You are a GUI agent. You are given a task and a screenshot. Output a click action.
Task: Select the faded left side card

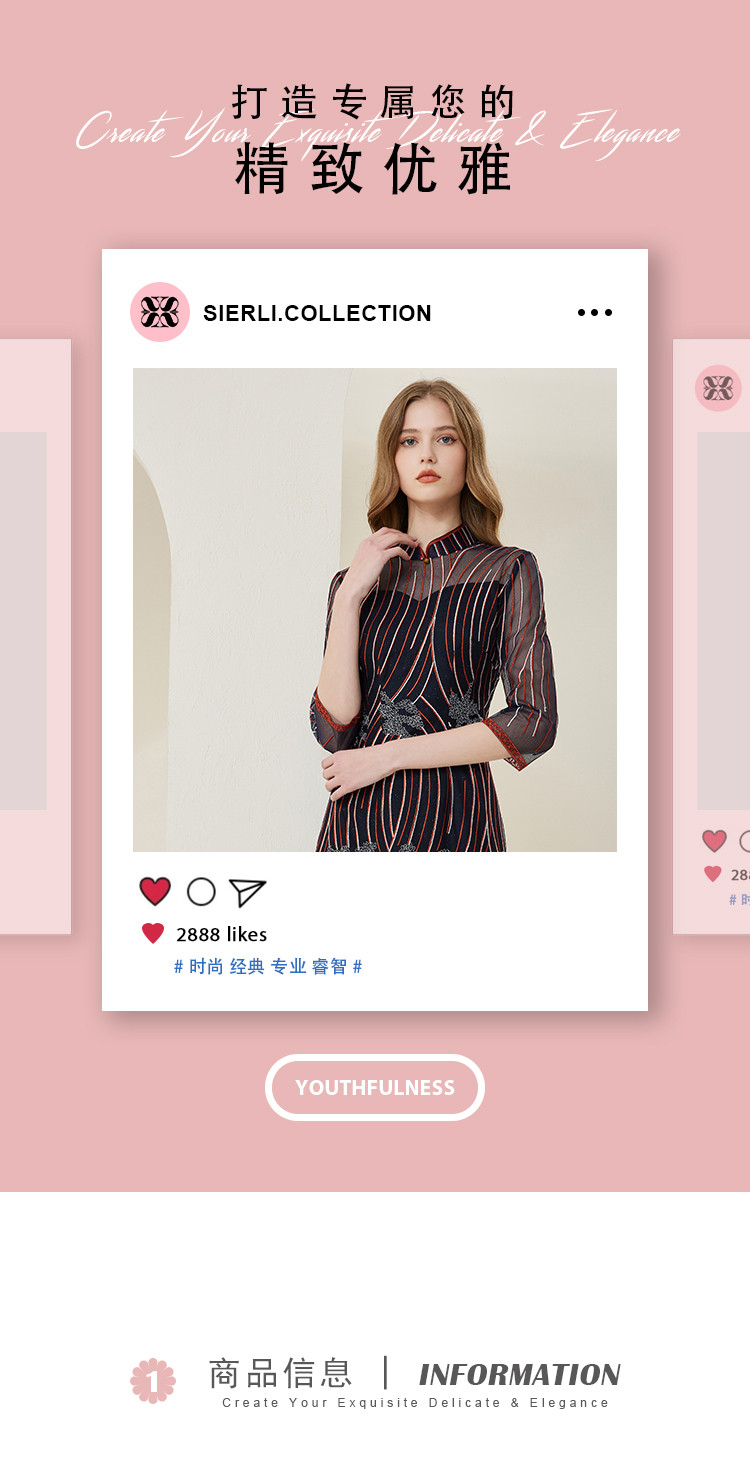[x=35, y=636]
